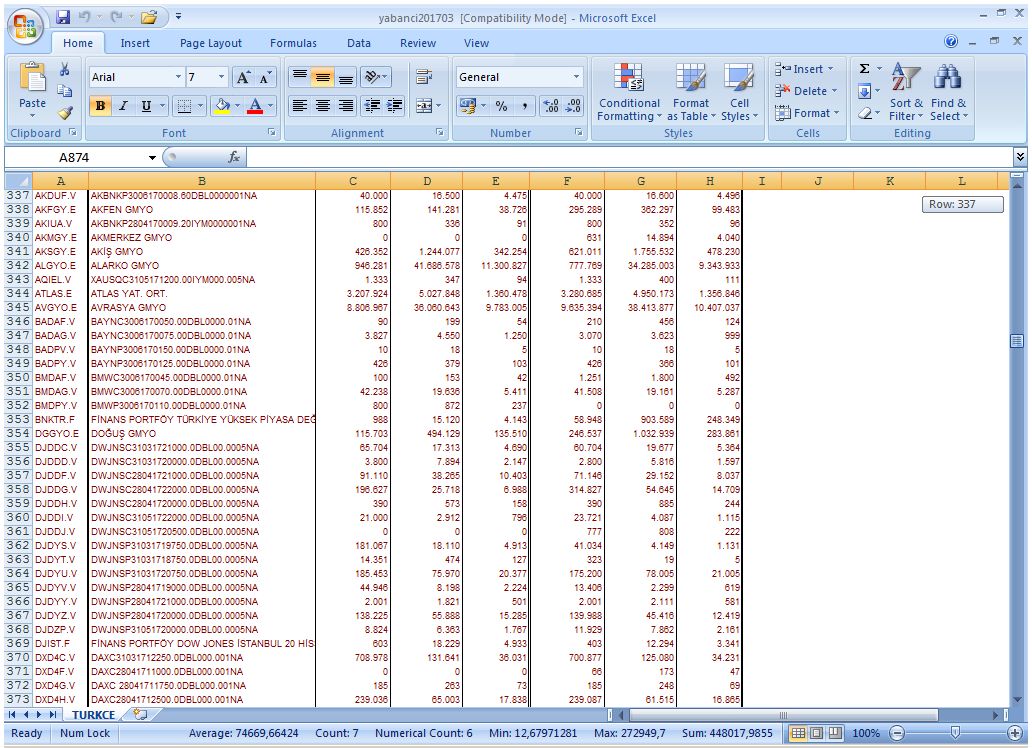Click the Wrap Text icon
This screenshot has width=1032, height=748.
click(x=425, y=77)
